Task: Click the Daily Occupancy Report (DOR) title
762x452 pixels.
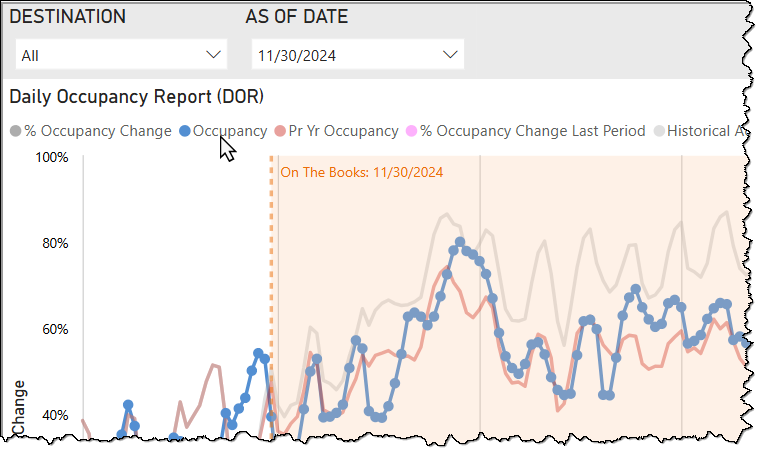Action: [137, 97]
